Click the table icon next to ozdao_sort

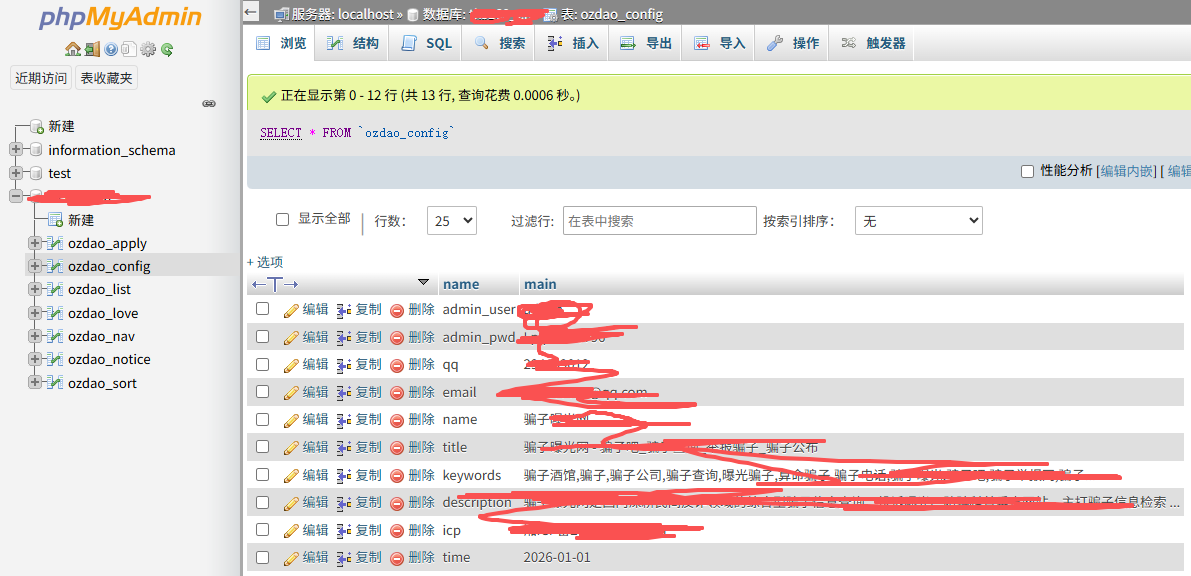click(x=54, y=383)
